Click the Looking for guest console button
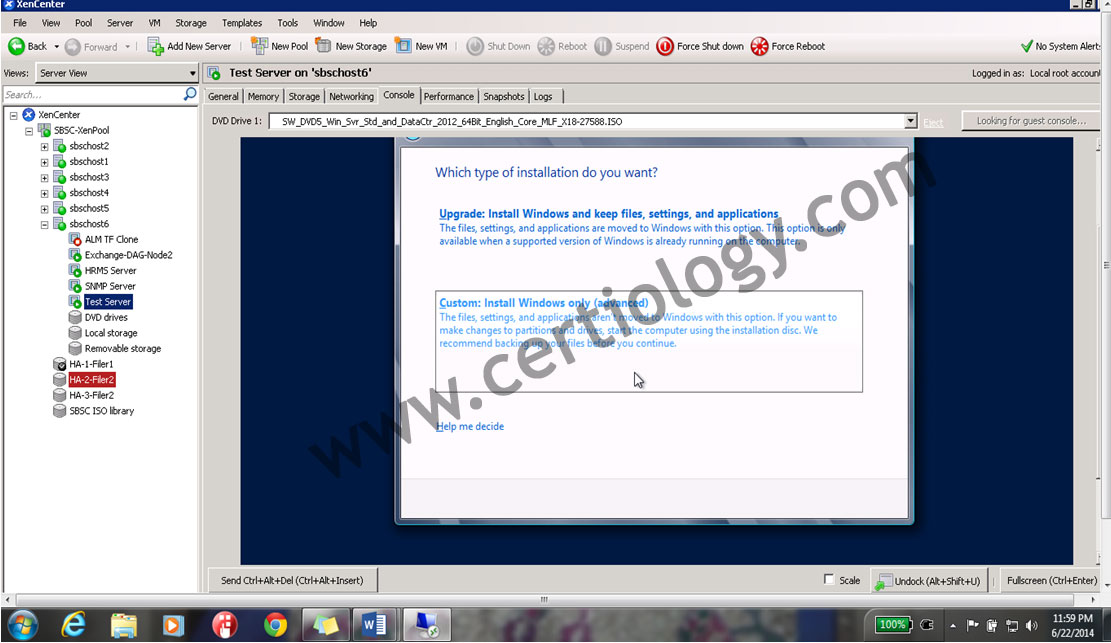Image resolution: width=1111 pixels, height=643 pixels. tap(1031, 121)
